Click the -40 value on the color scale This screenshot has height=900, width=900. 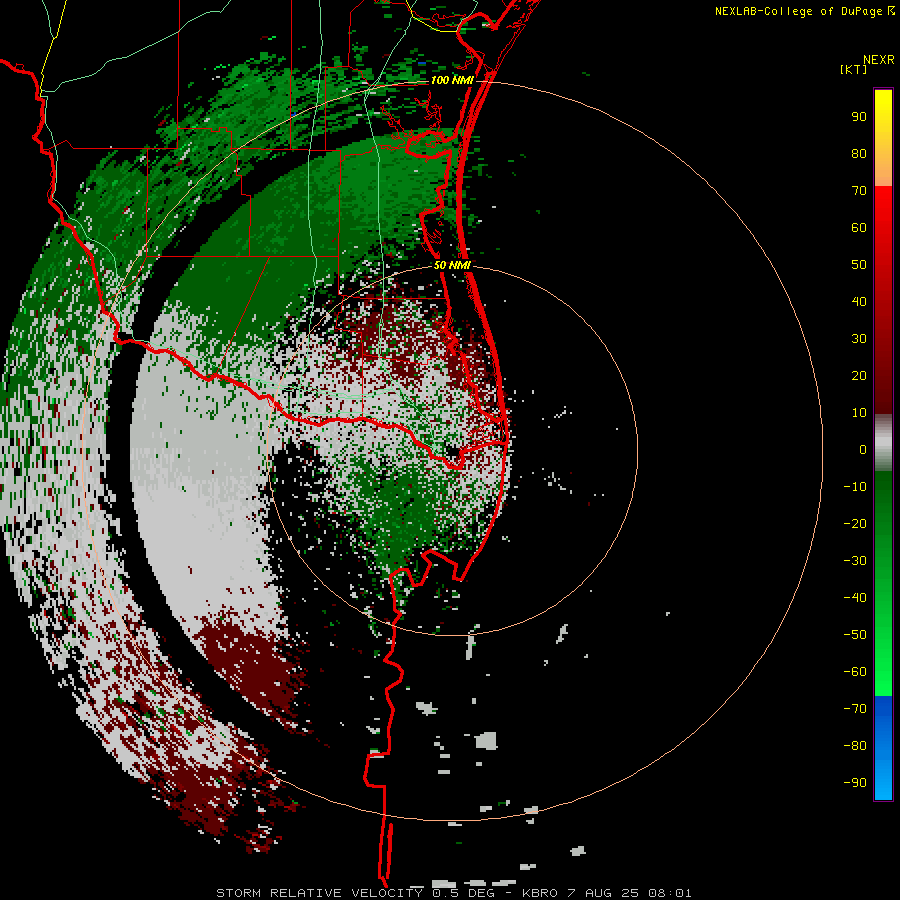pyautogui.click(x=855, y=598)
